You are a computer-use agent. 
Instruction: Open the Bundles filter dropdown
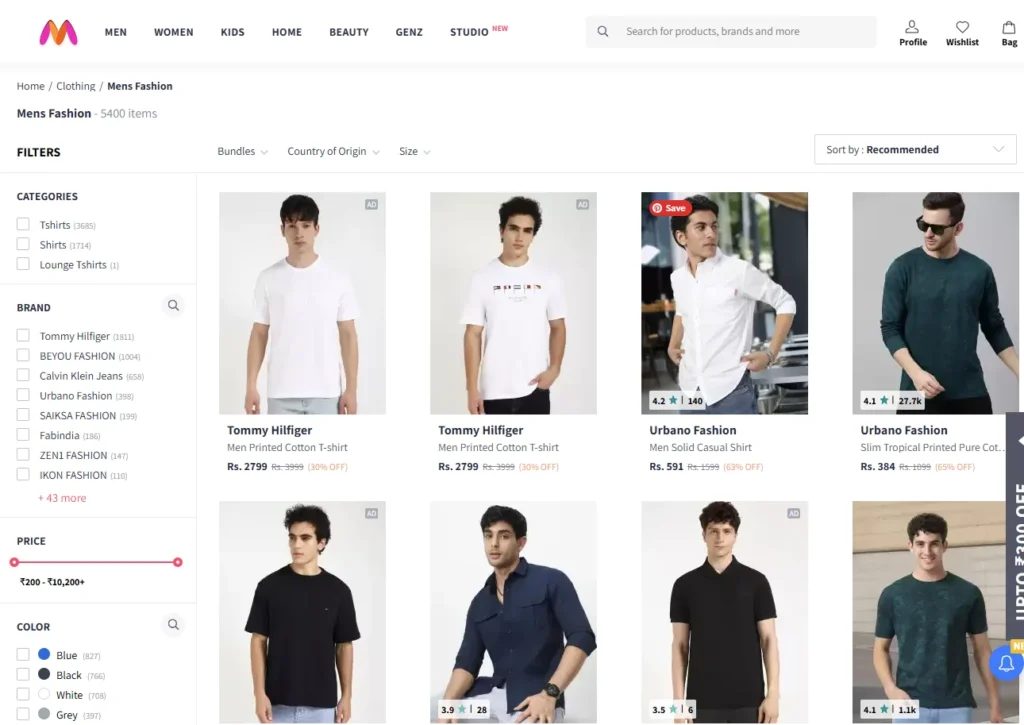coord(242,152)
